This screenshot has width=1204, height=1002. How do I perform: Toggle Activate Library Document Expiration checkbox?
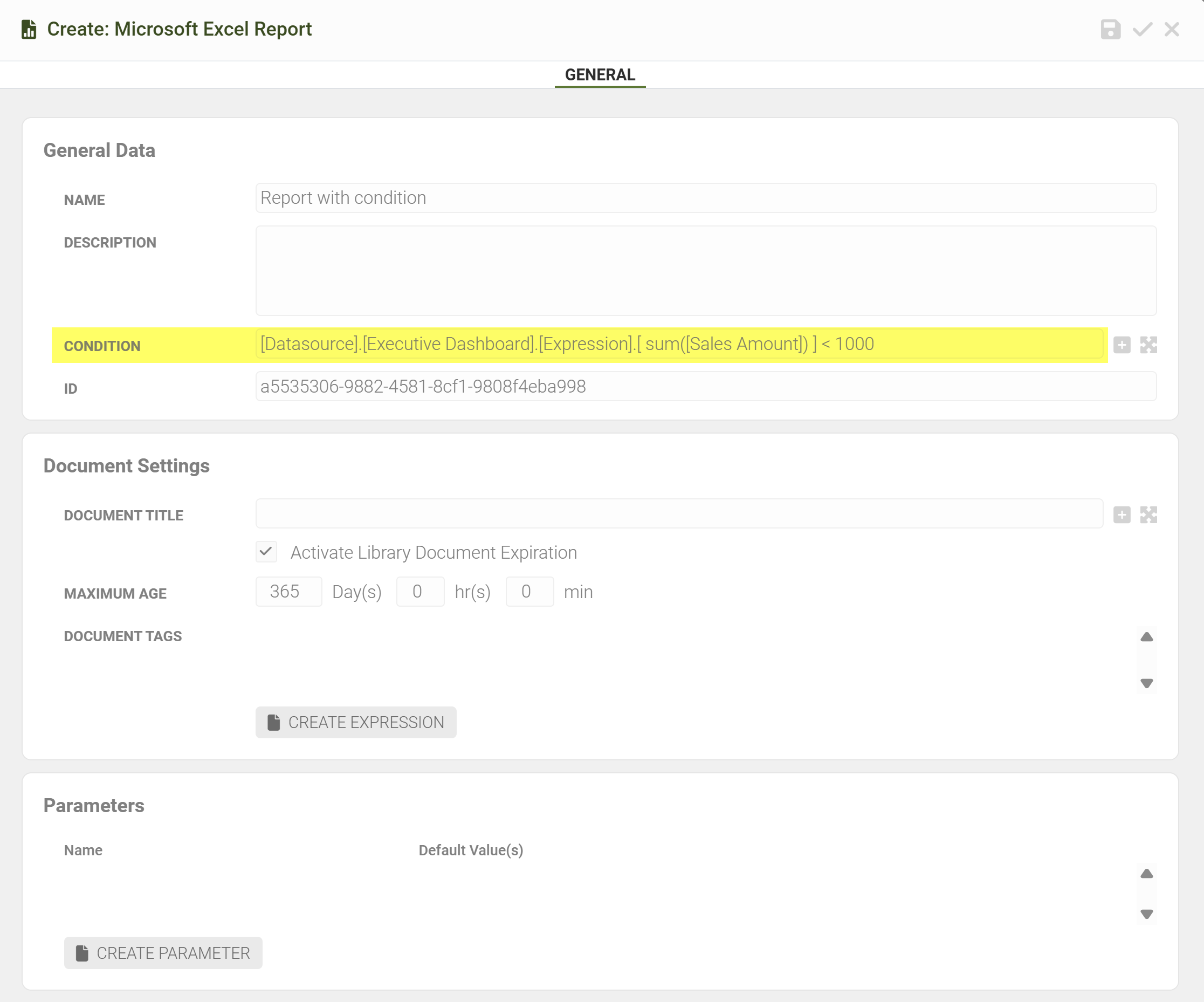(266, 552)
